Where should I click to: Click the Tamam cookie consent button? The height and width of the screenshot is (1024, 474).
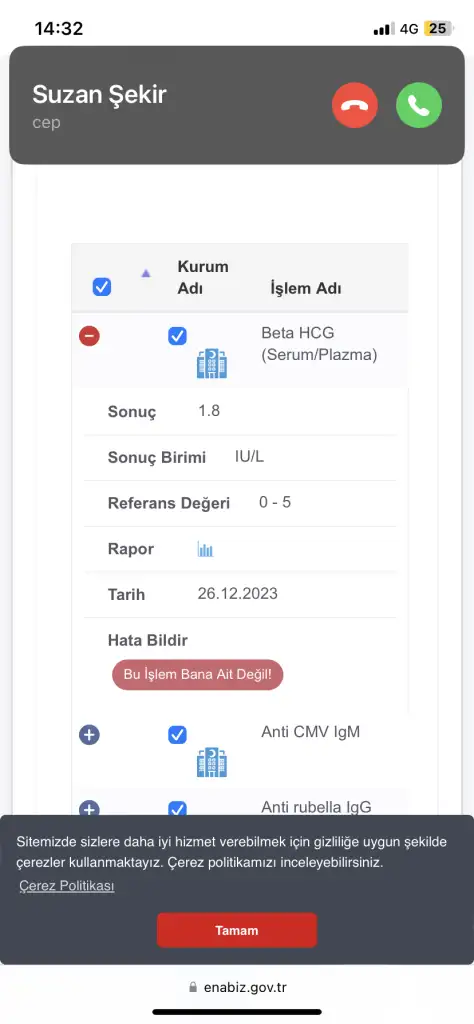237,930
